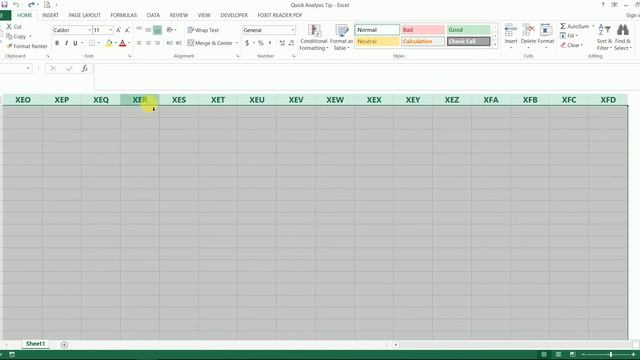640x360 pixels.
Task: Click the AutoSum sigma icon
Action: [x=563, y=26]
